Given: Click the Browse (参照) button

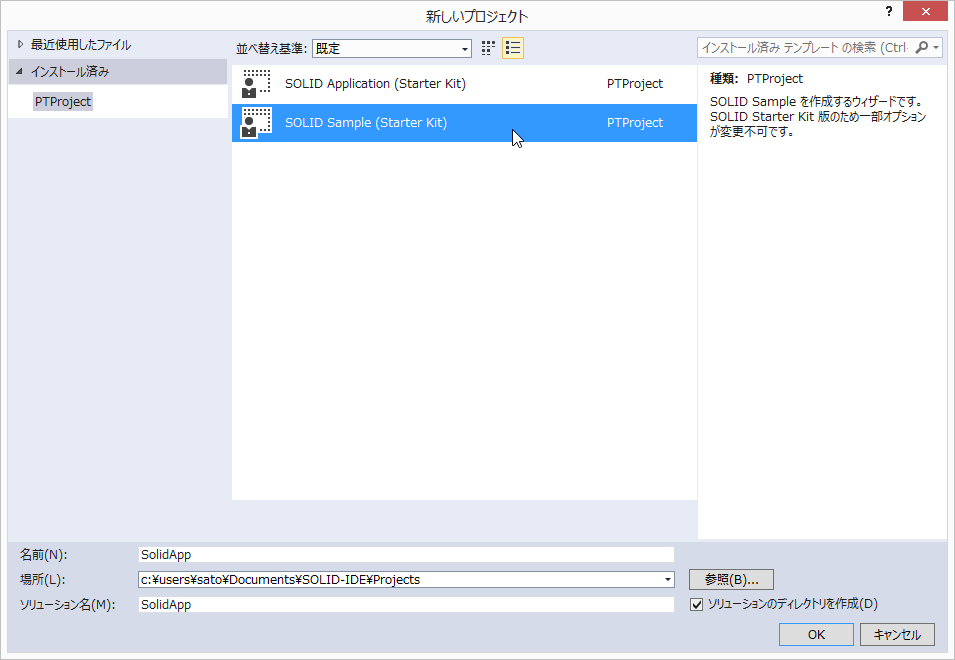Looking at the screenshot, I should [731, 579].
